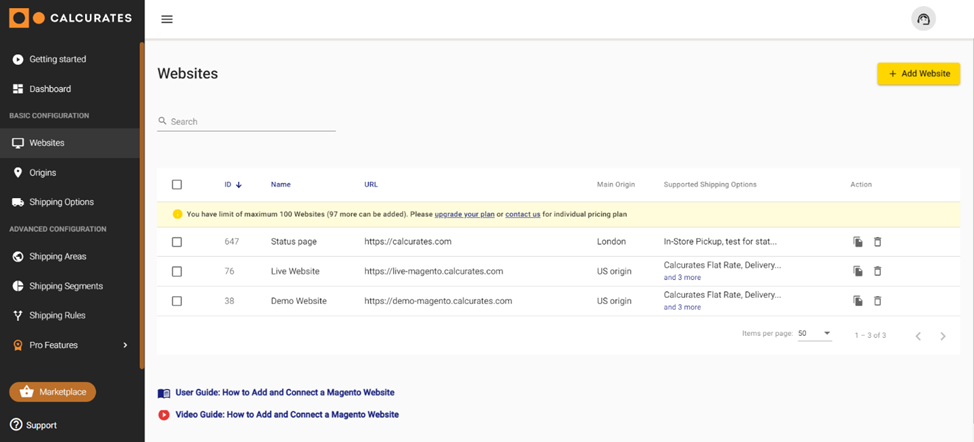Viewport: 974px width, 442px height.
Task: Click the Support question mark icon
Action: click(16, 425)
